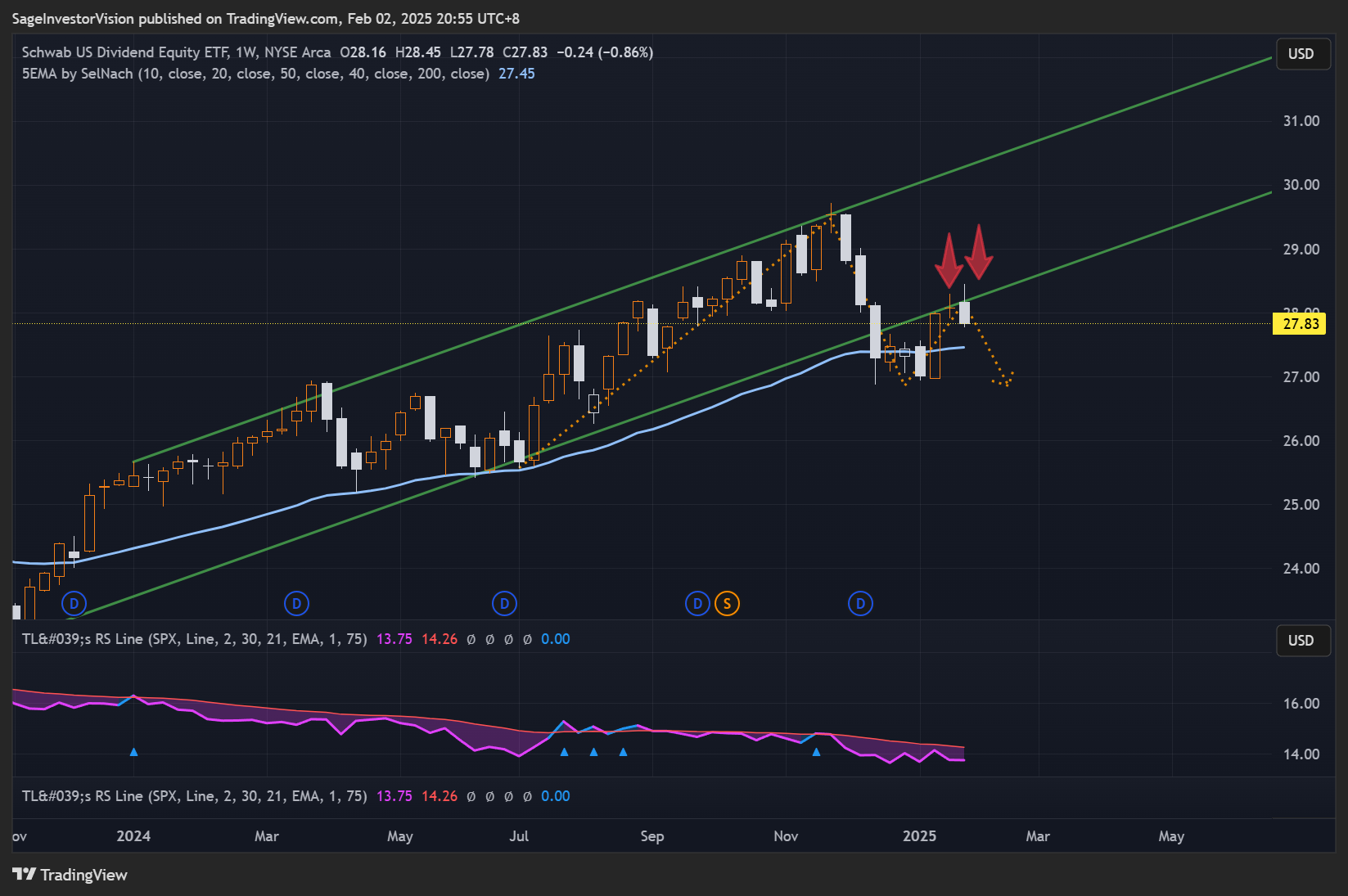This screenshot has height=896, width=1348.
Task: Click the D marker between Nov and 2025
Action: point(860,604)
